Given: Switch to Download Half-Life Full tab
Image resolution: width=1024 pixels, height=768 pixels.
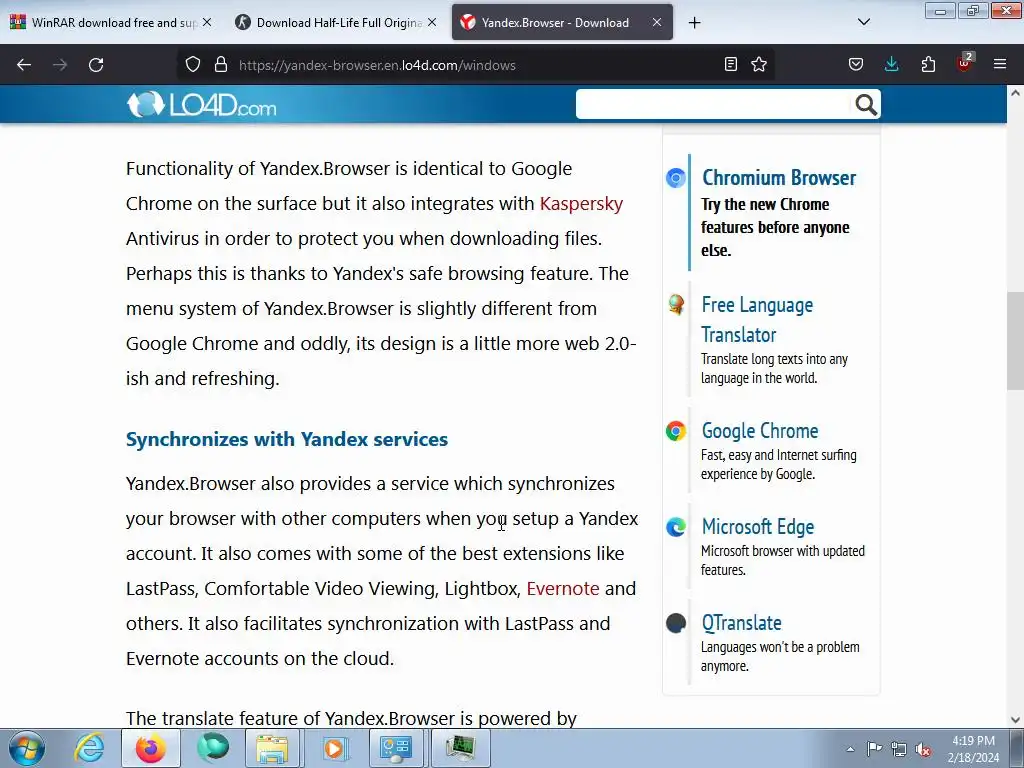Looking at the screenshot, I should pyautogui.click(x=336, y=22).
